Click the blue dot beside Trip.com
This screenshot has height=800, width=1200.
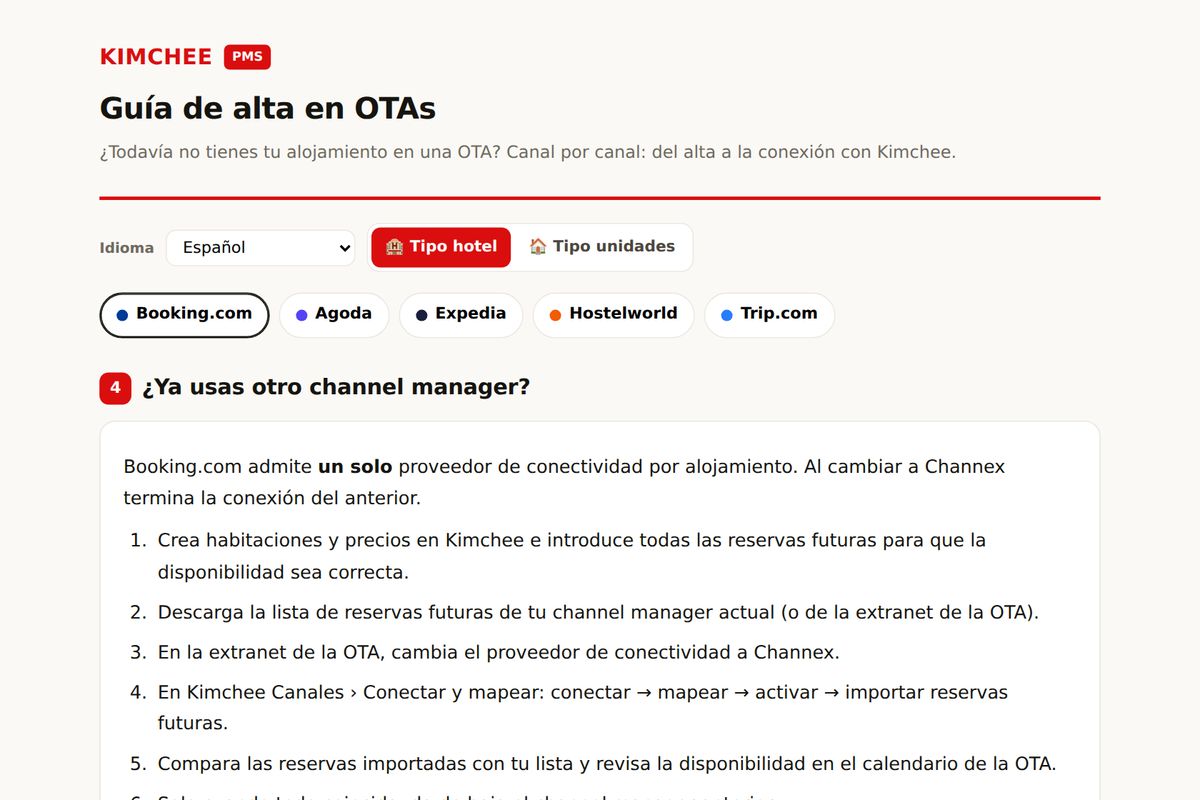[726, 315]
